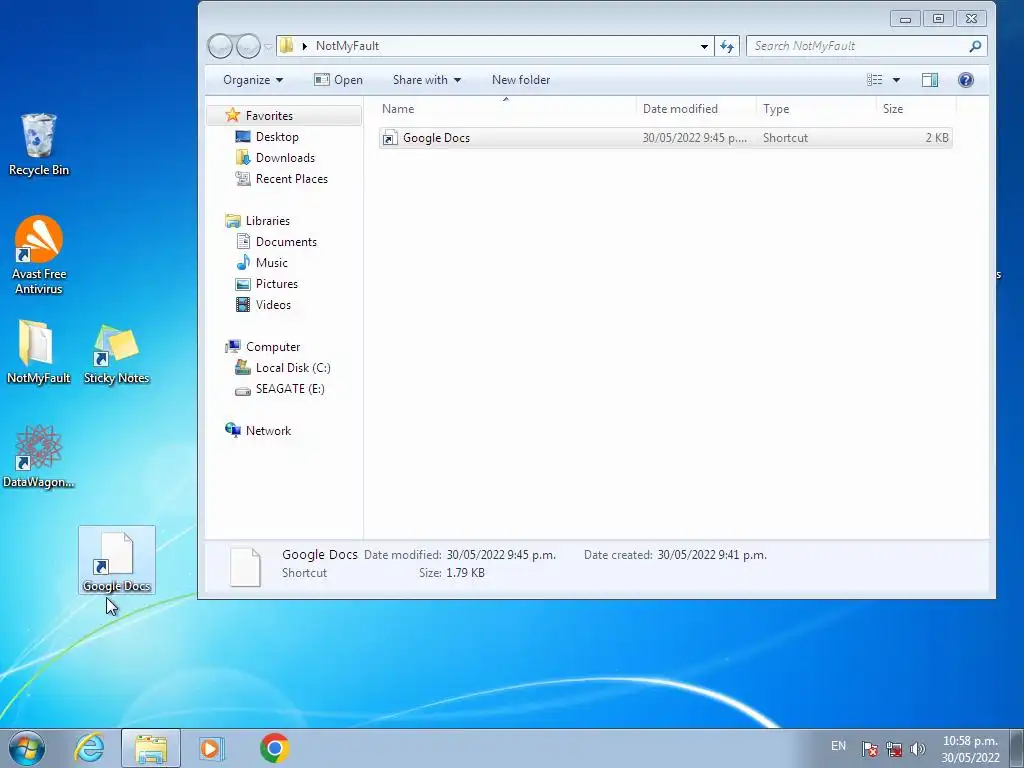Click the 2 KB size cell
This screenshot has width=1024, height=768.
(936, 138)
